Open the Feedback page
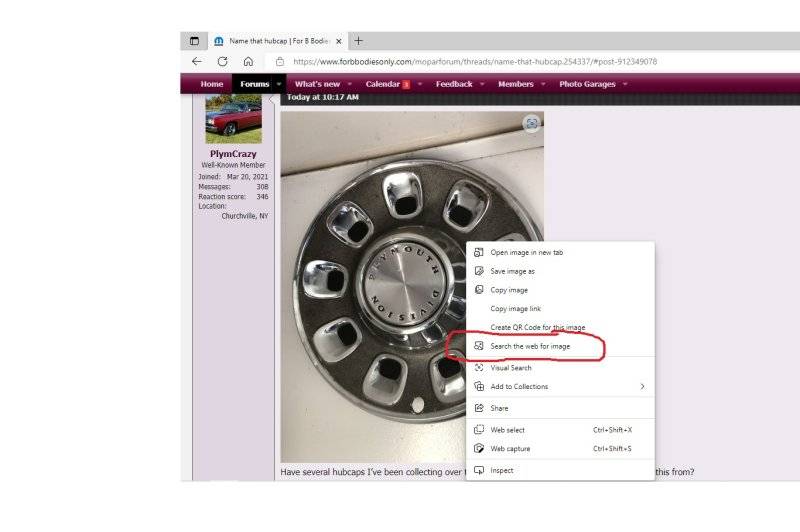Image resolution: width=800 pixels, height=532 pixels. tap(454, 84)
